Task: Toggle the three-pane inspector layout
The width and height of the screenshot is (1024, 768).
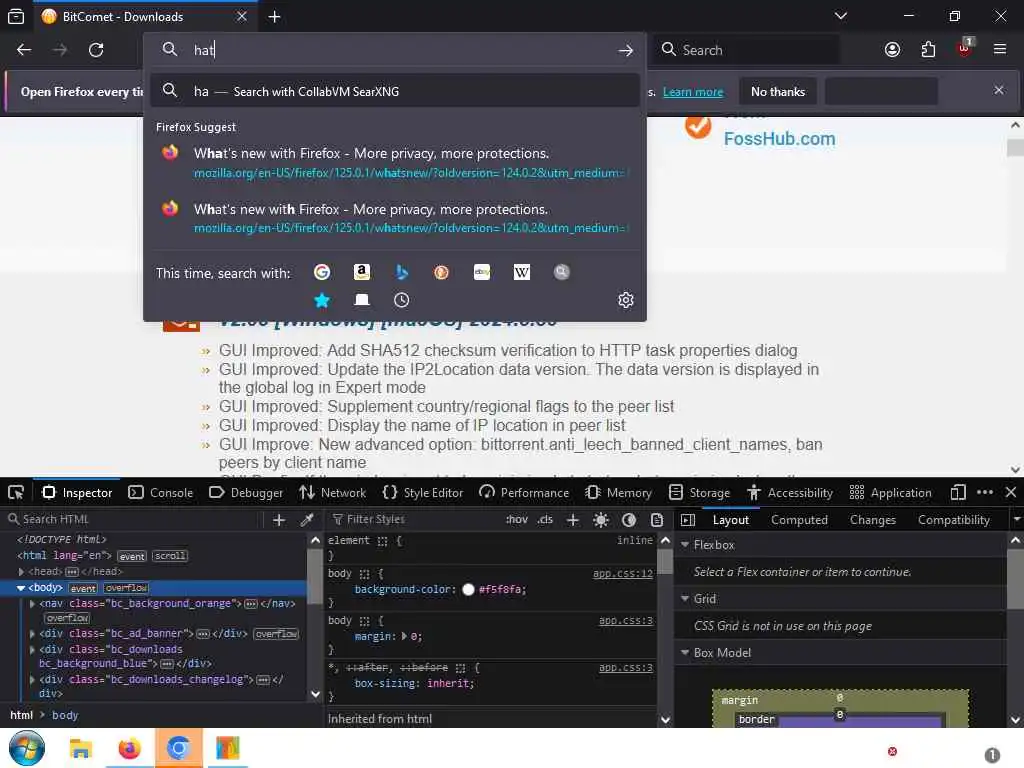Action: point(688,520)
